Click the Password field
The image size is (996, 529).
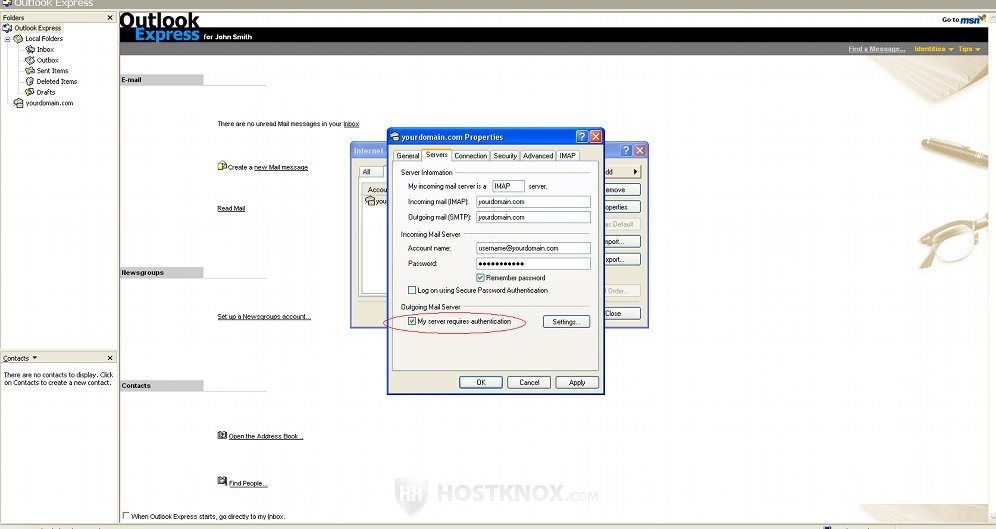point(533,264)
